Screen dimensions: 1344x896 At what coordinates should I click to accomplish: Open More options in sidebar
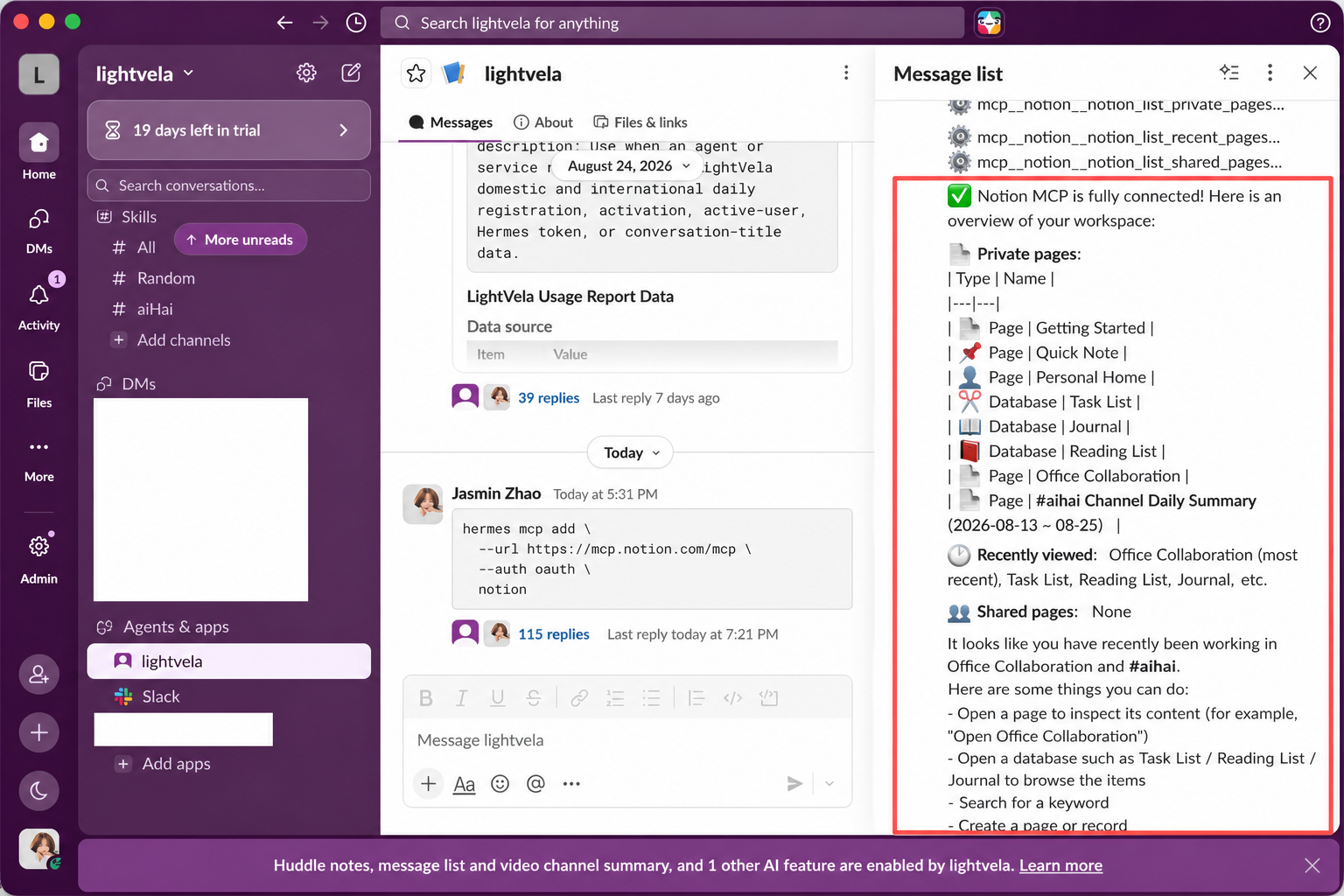click(39, 459)
